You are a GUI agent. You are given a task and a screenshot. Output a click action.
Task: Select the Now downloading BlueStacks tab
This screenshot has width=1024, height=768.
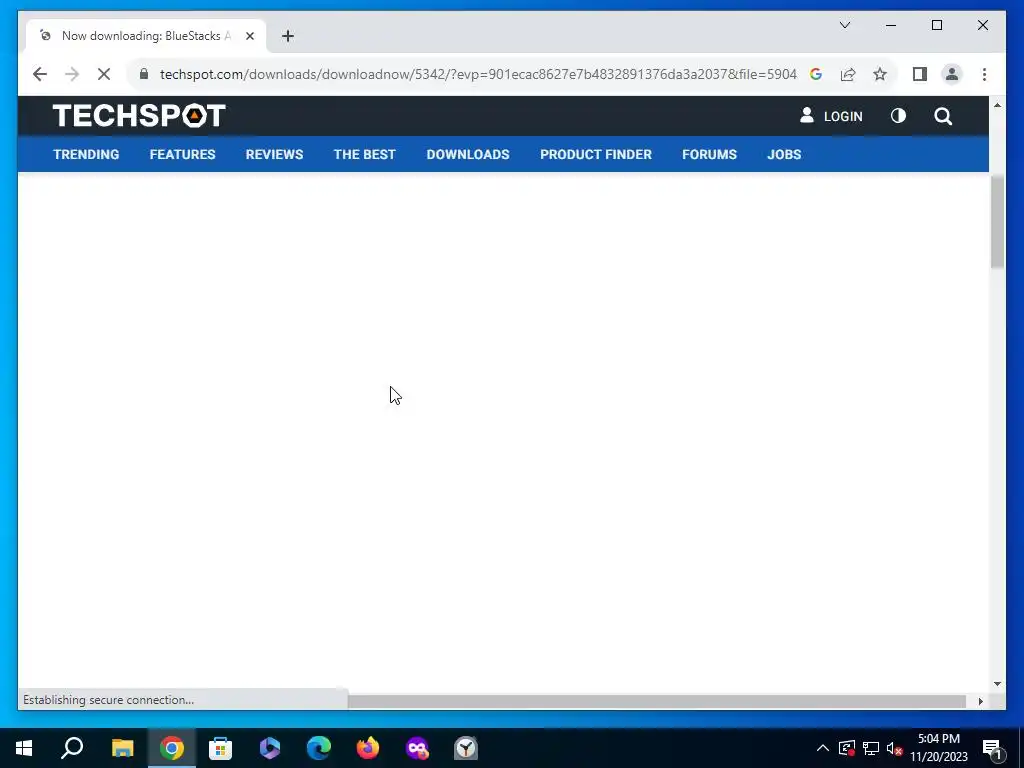[146, 36]
